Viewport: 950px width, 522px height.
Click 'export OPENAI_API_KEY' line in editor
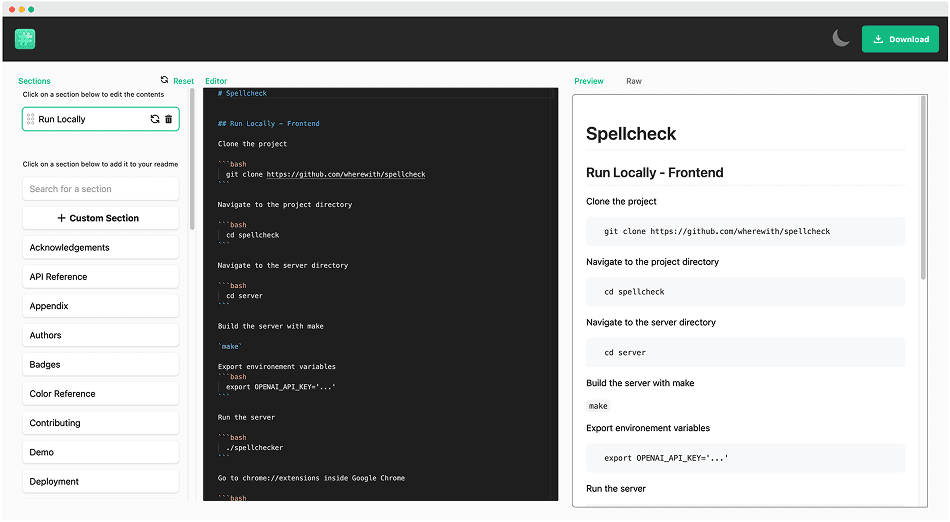click(281, 387)
